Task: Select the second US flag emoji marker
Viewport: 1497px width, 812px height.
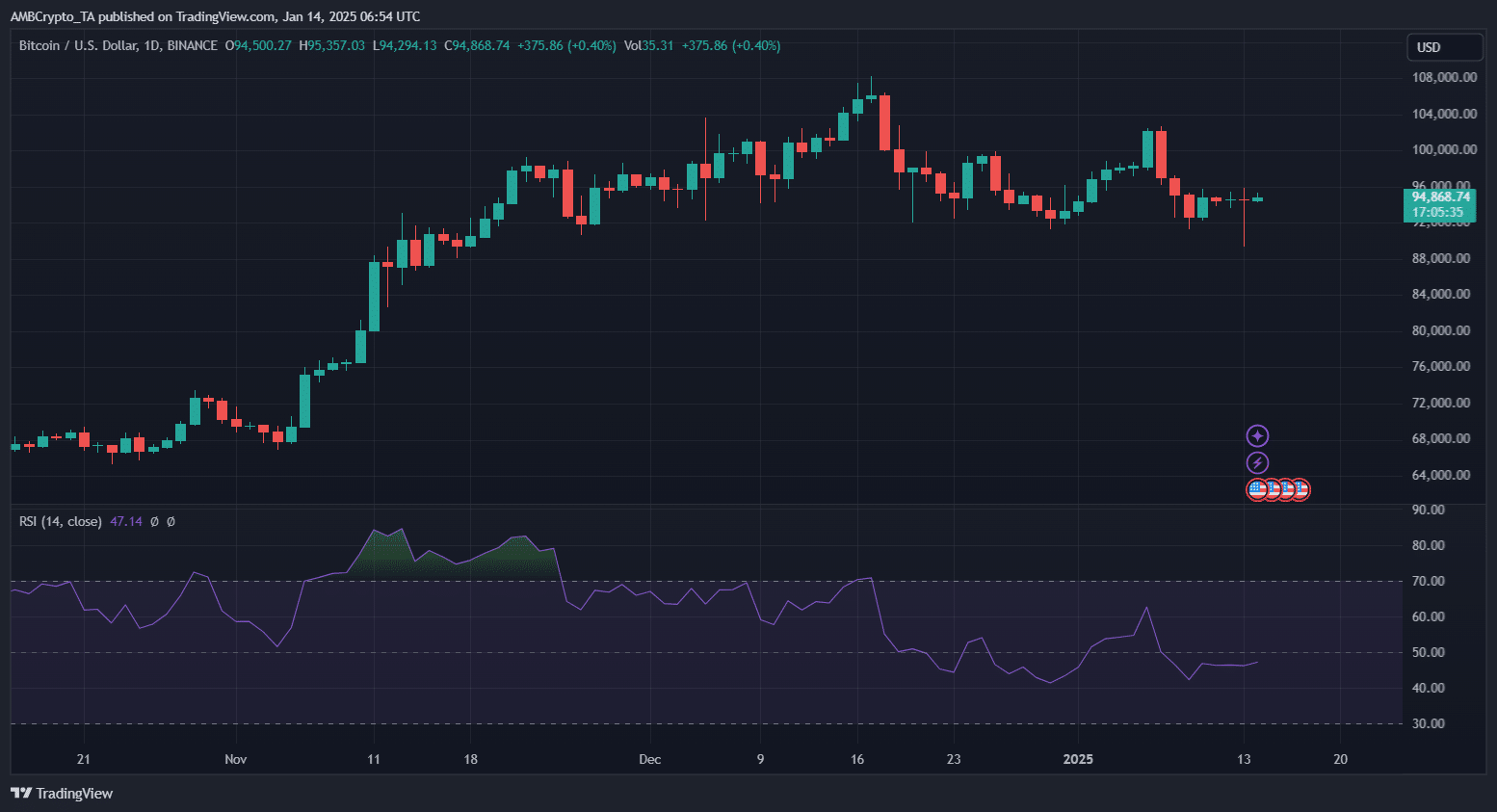Action: (1272, 489)
